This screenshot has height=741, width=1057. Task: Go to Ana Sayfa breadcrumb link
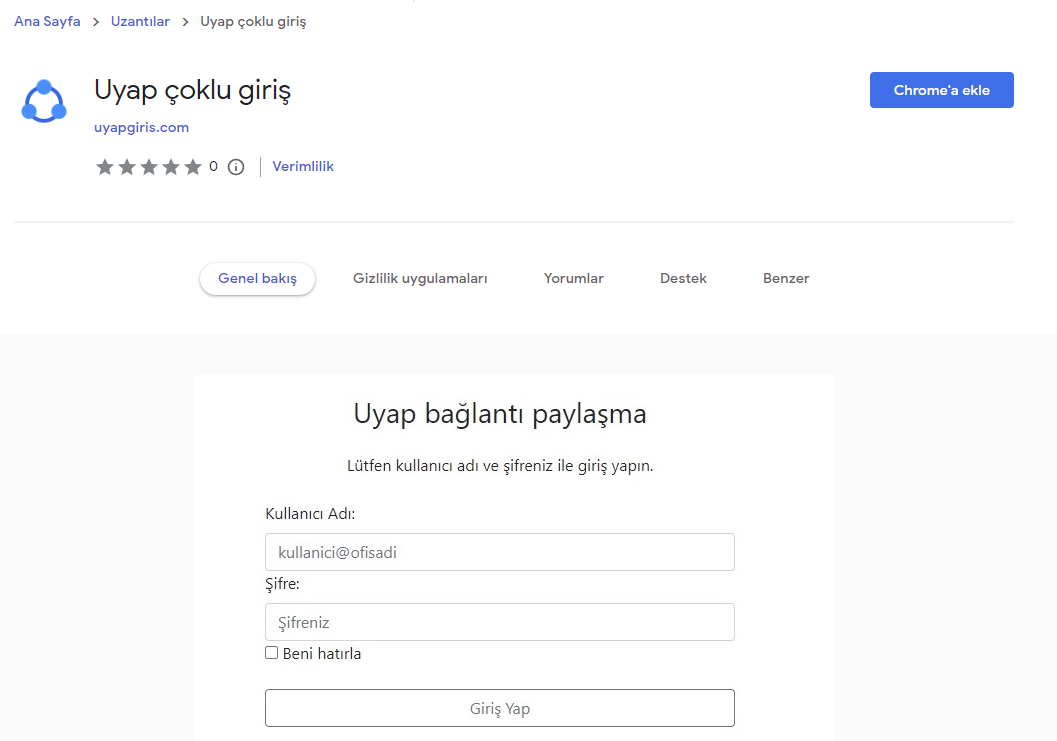[x=47, y=22]
